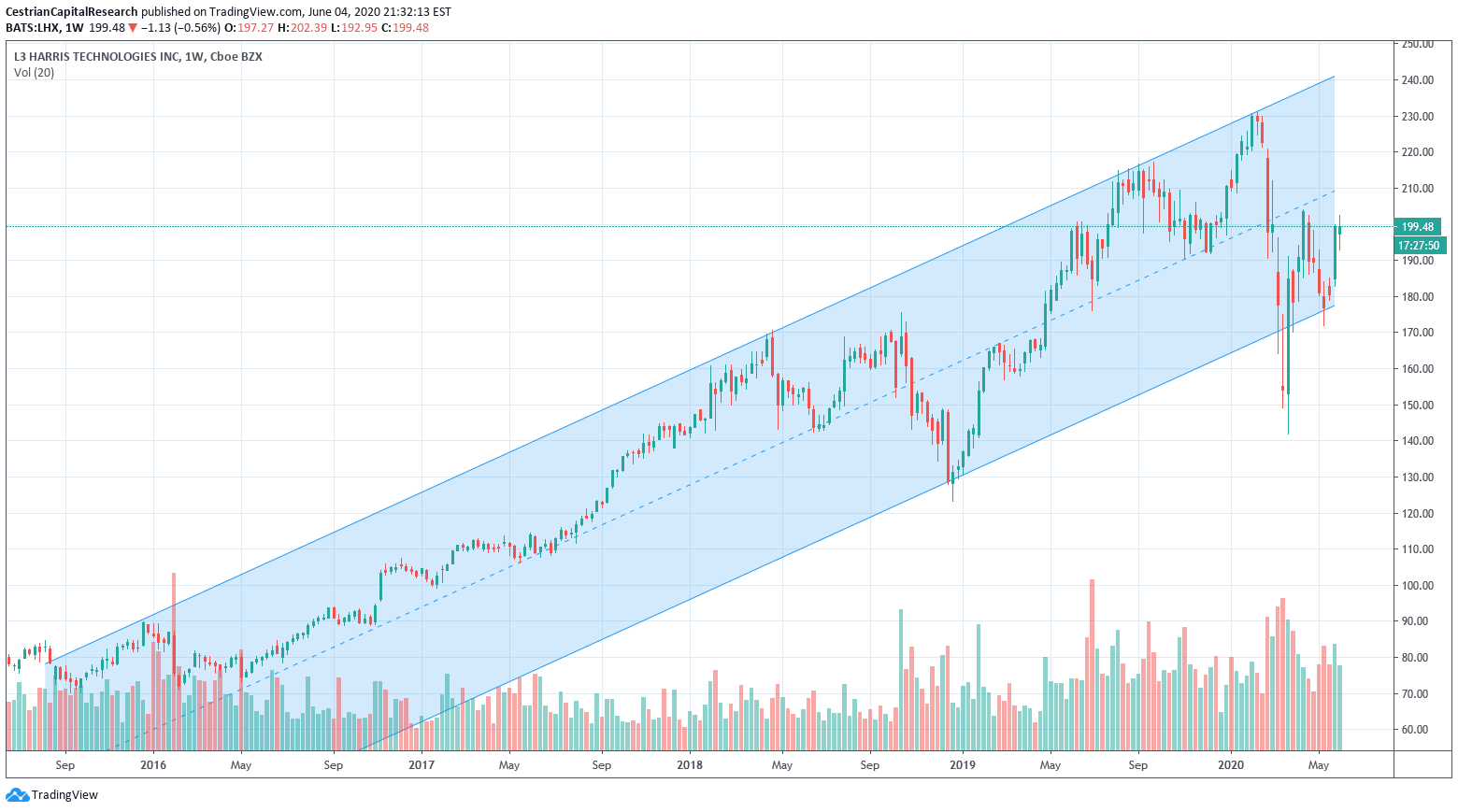Click the 2016 label on time axis
Screen dimensions: 1458x812
153,765
